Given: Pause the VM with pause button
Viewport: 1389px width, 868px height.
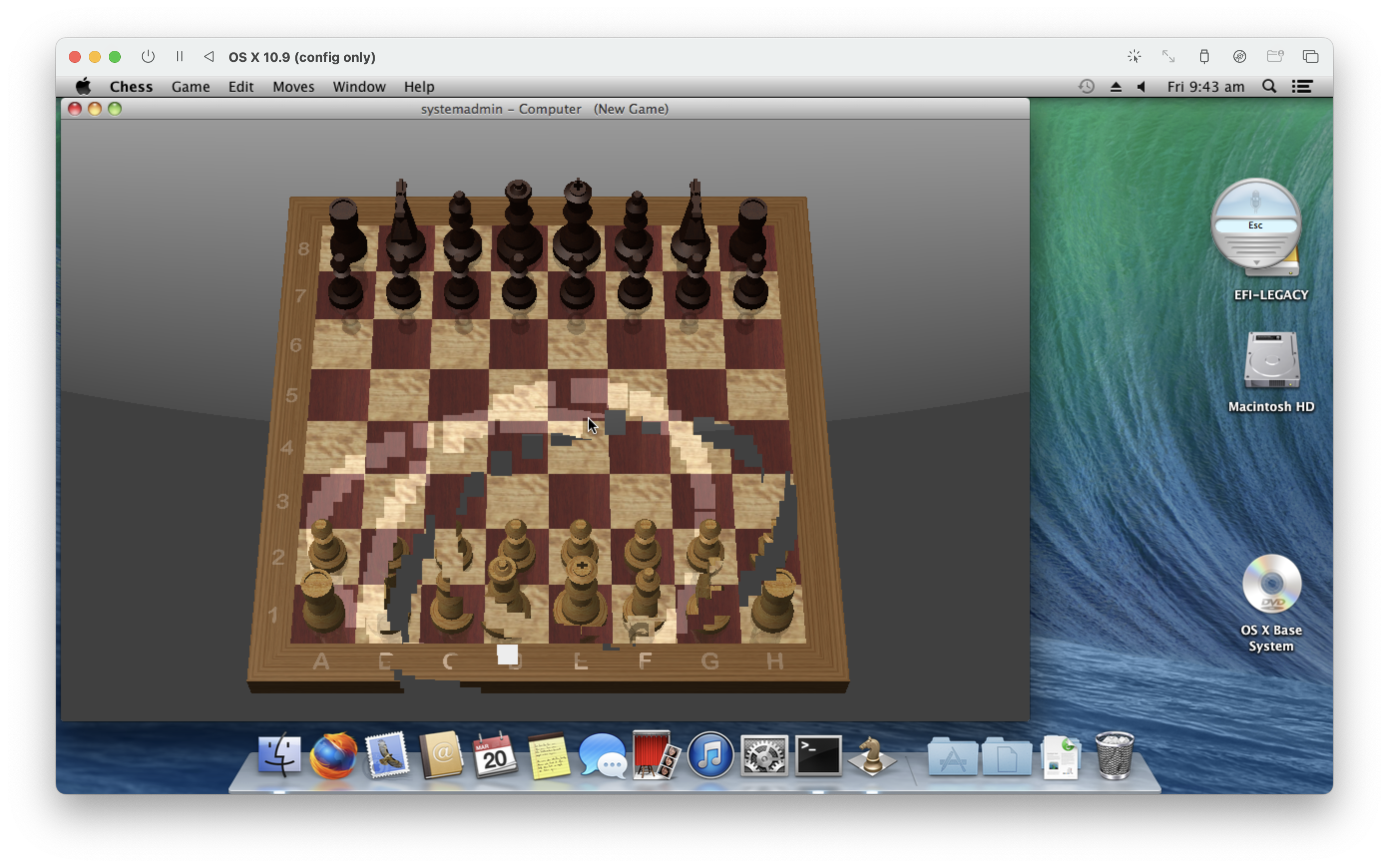Looking at the screenshot, I should coord(179,57).
